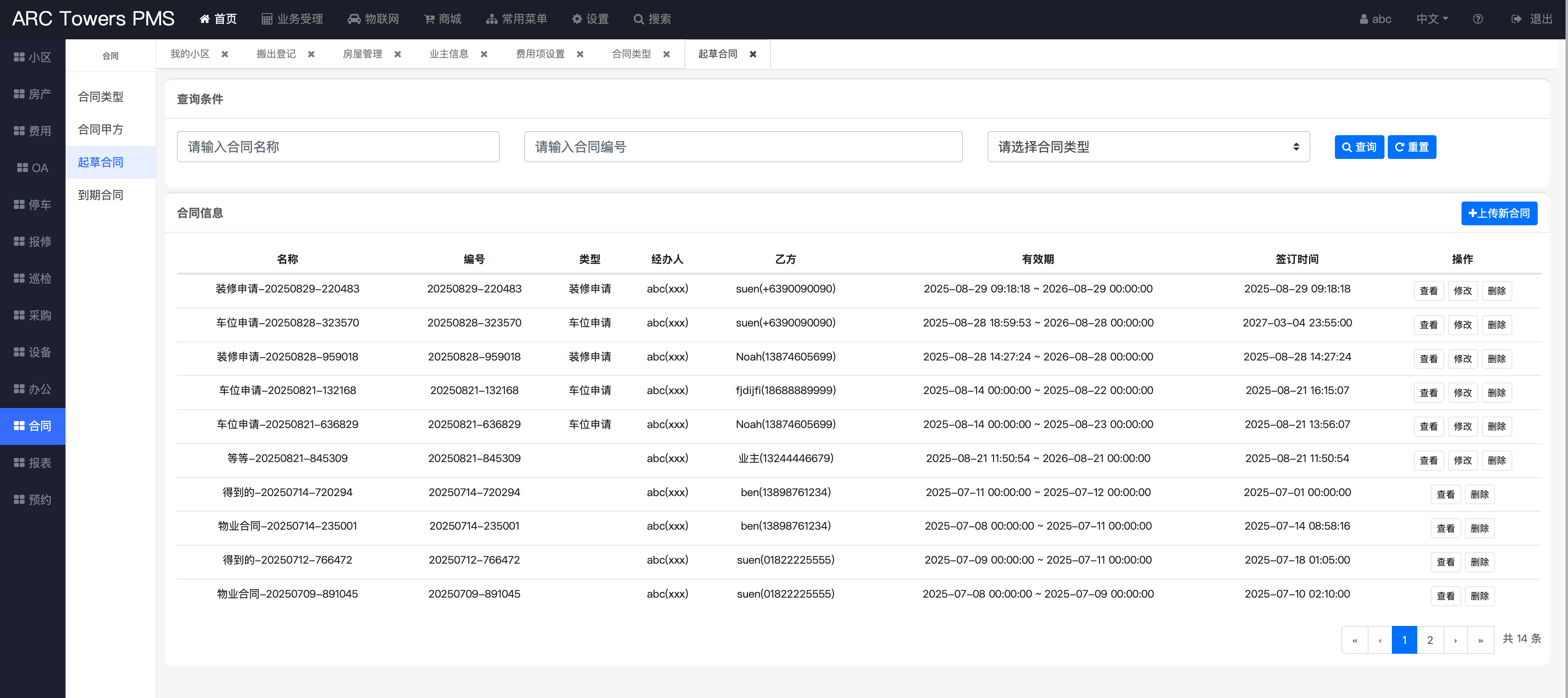Viewport: 1568px width, 698px height.
Task: Close the 合同类型 tab with its x icon
Action: pyautogui.click(x=666, y=54)
